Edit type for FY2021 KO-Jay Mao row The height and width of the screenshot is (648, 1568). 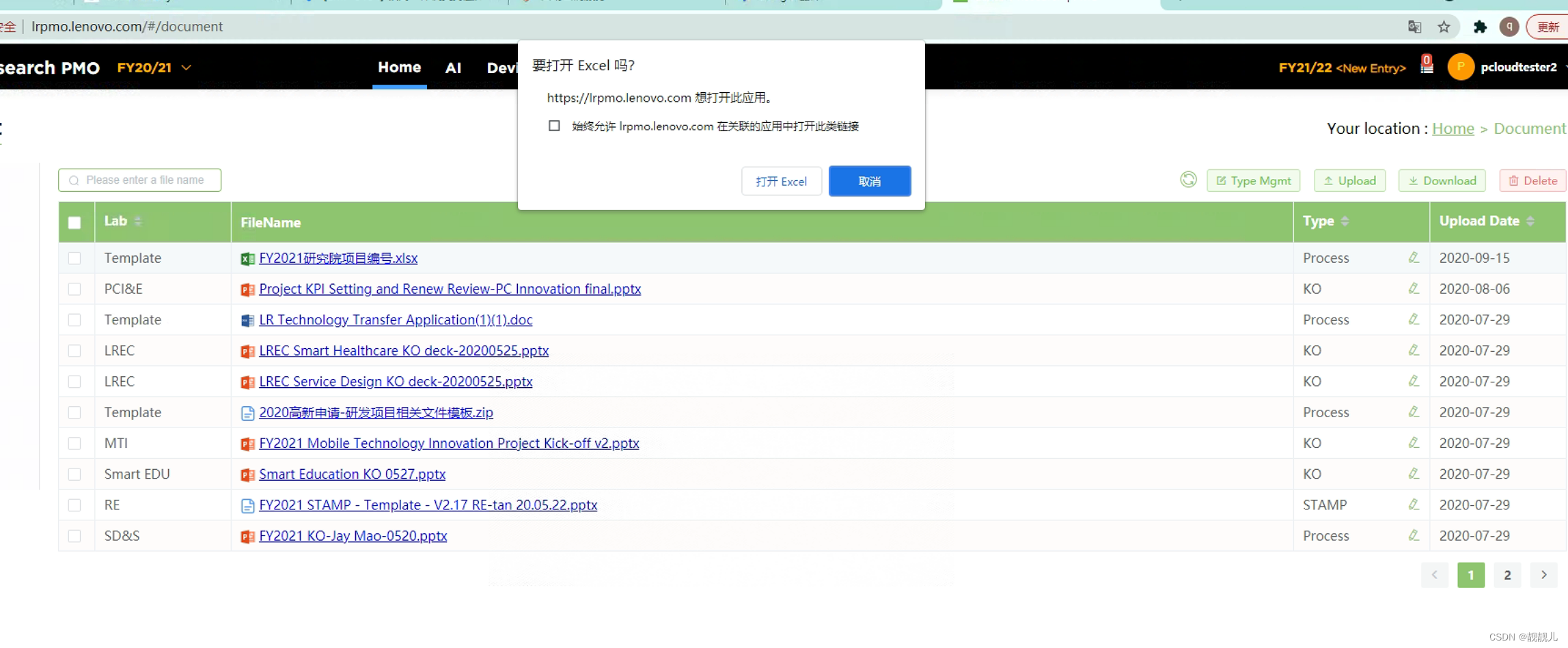(1414, 535)
